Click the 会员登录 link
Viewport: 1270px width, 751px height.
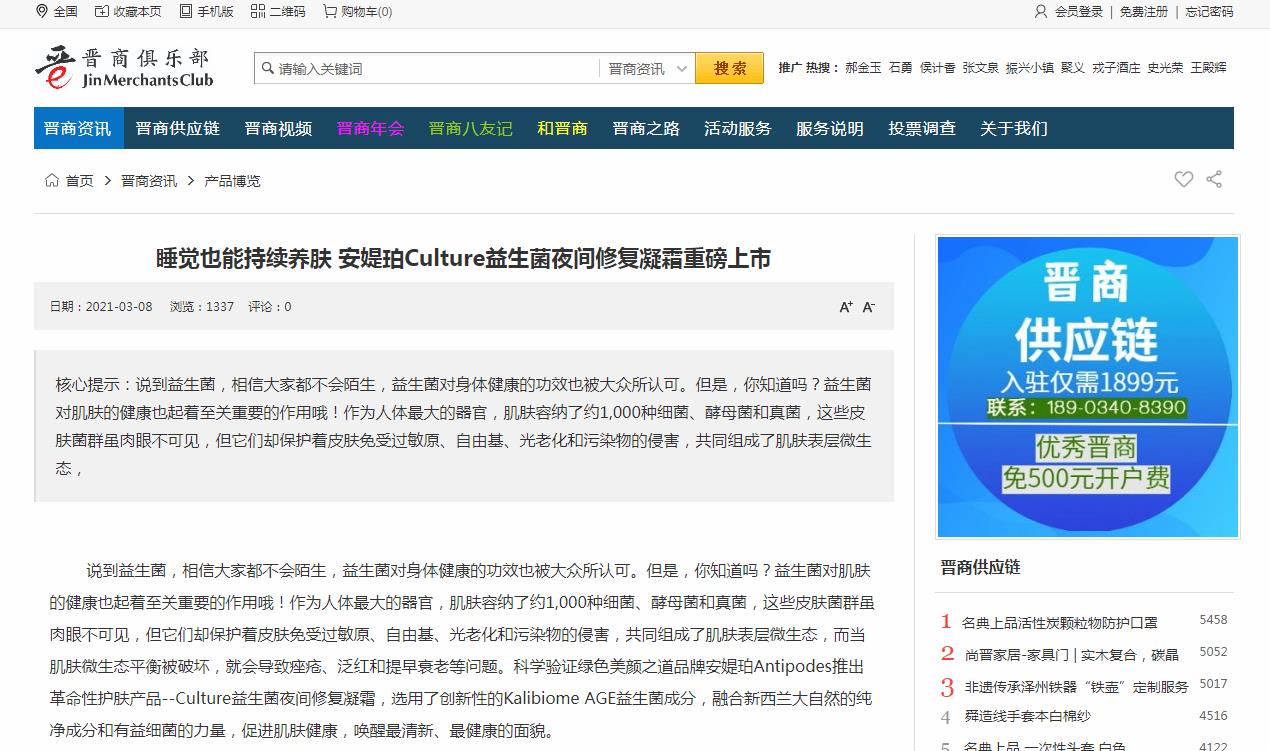coord(1079,12)
